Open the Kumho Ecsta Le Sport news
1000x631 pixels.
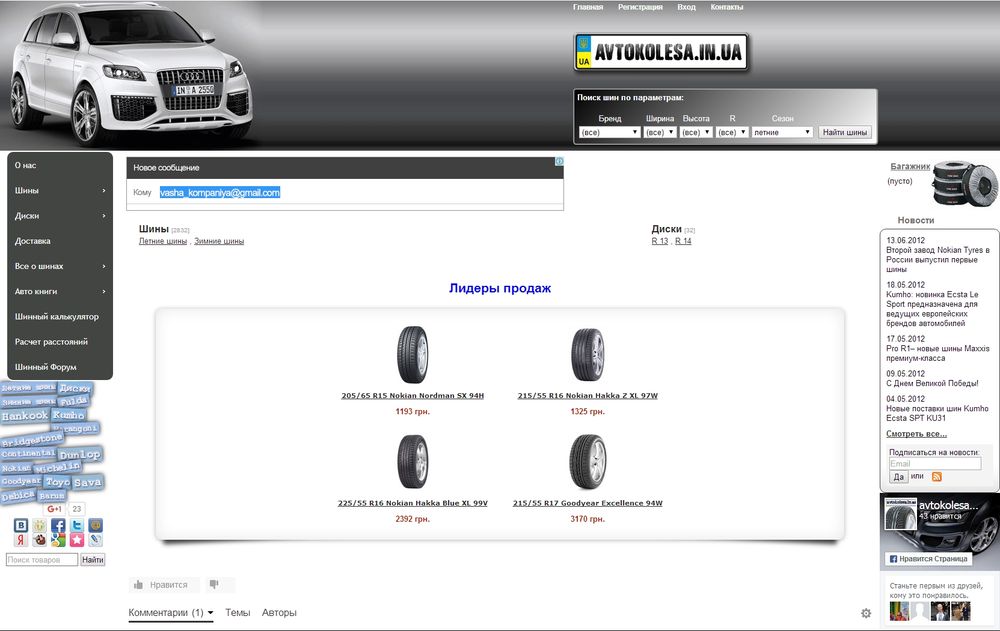click(932, 309)
